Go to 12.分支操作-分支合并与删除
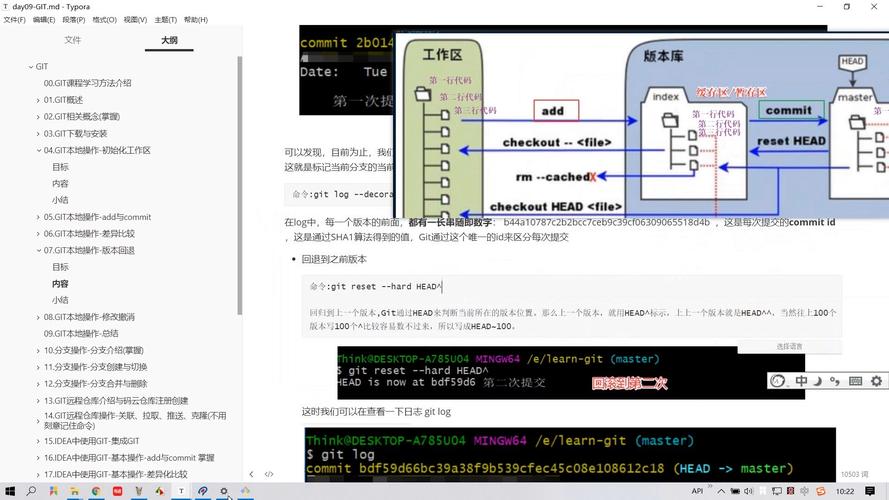Screen dimensions: 889x500 [x=95, y=384]
